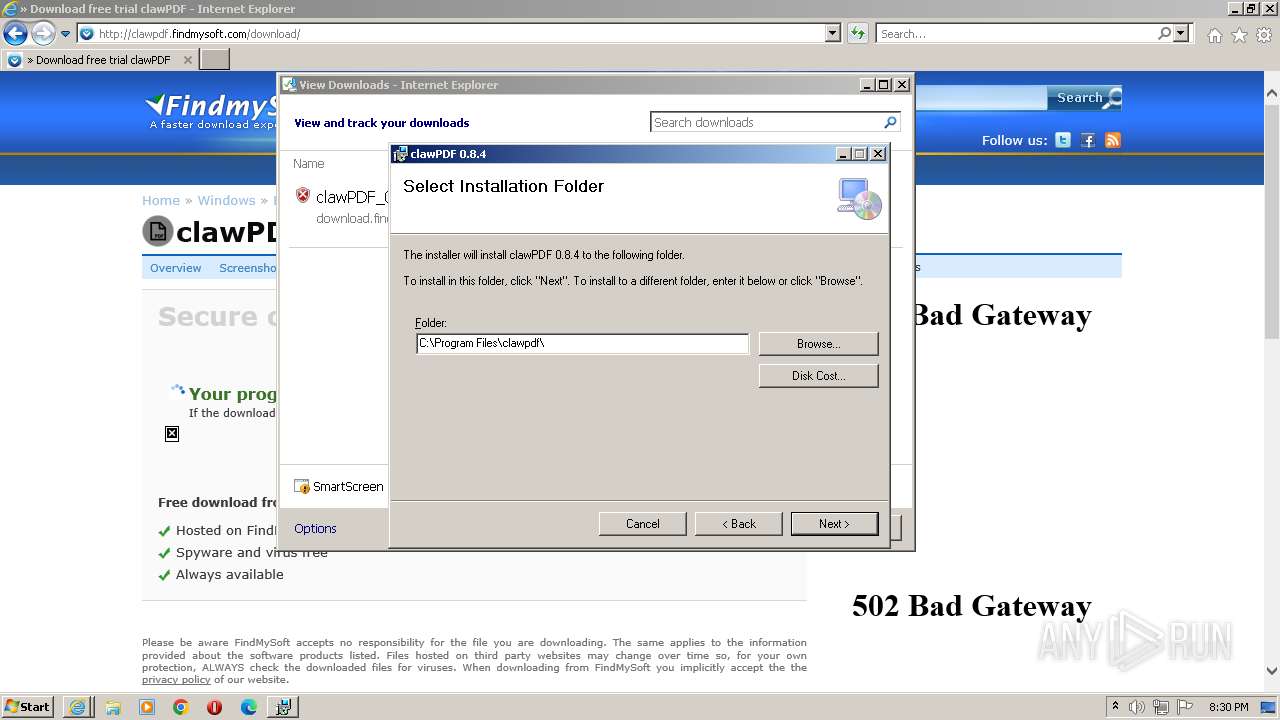Click the installer Next > button
The height and width of the screenshot is (720, 1280).
(834, 523)
